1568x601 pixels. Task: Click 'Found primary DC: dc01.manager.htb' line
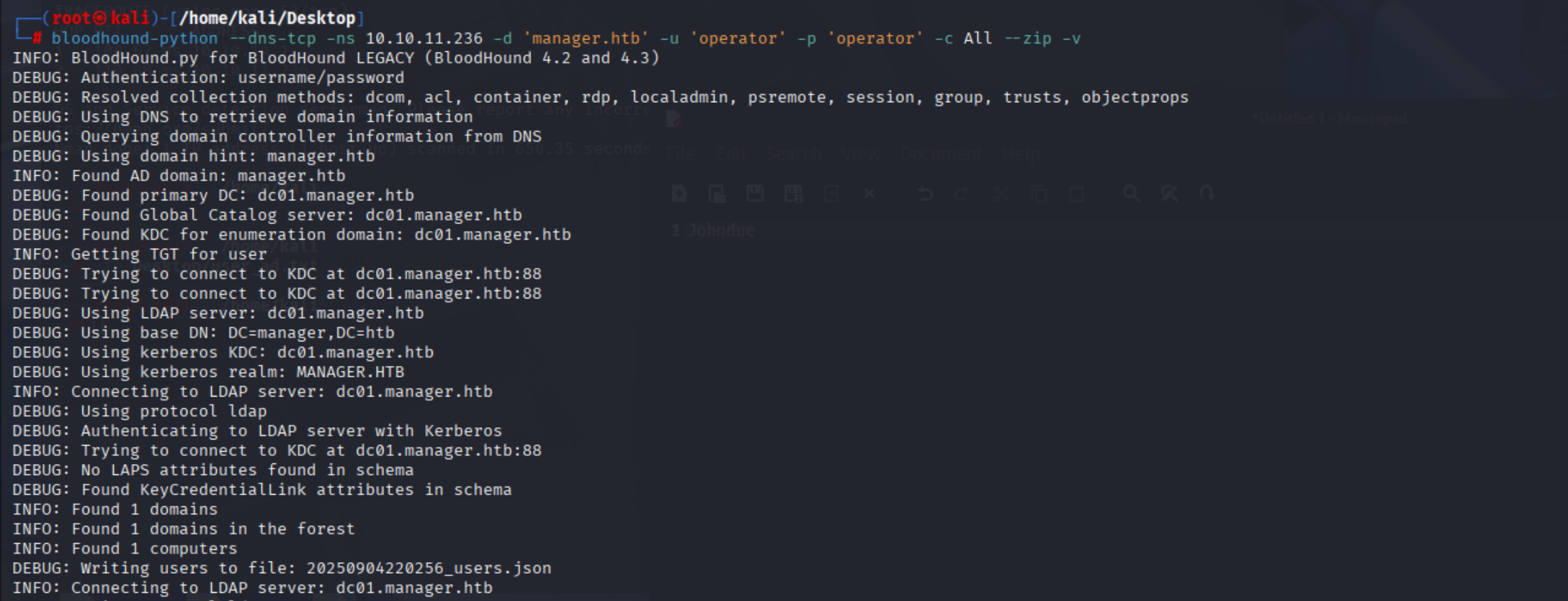[213, 196]
